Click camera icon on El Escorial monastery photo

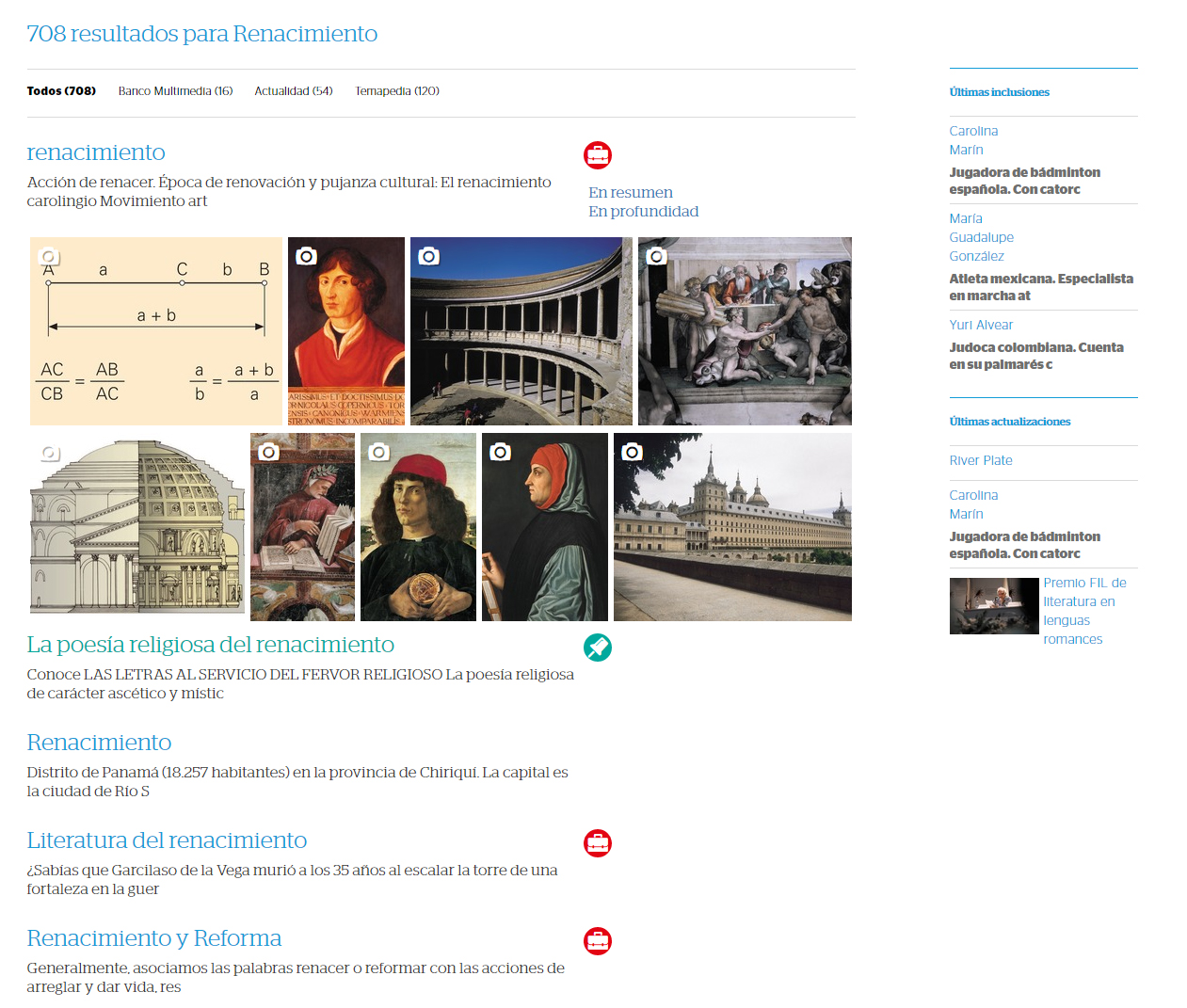pyautogui.click(x=632, y=452)
